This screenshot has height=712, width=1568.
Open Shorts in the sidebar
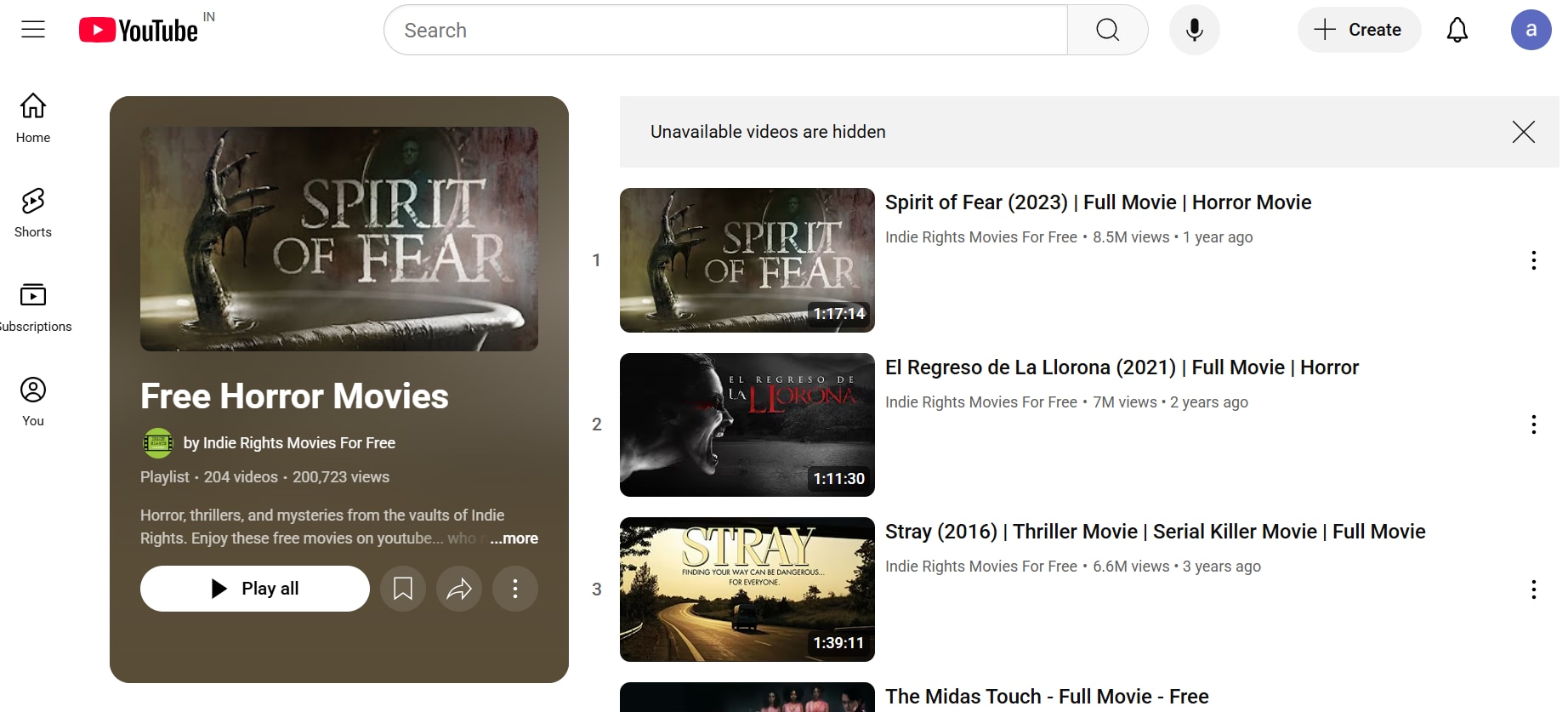[33, 213]
